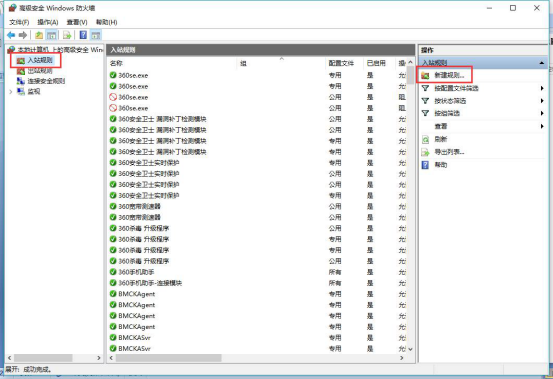Viewport: 553px width, 379px height.
Task: Click 导出列表 in the actions pane
Action: pos(449,152)
